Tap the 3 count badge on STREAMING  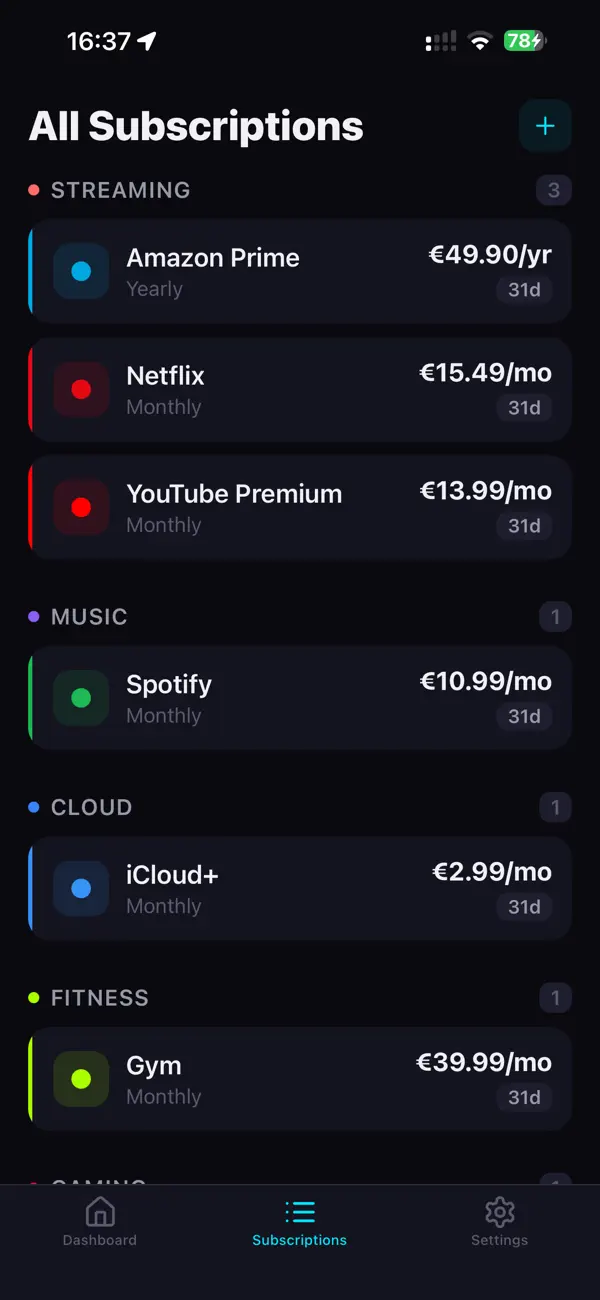[554, 190]
